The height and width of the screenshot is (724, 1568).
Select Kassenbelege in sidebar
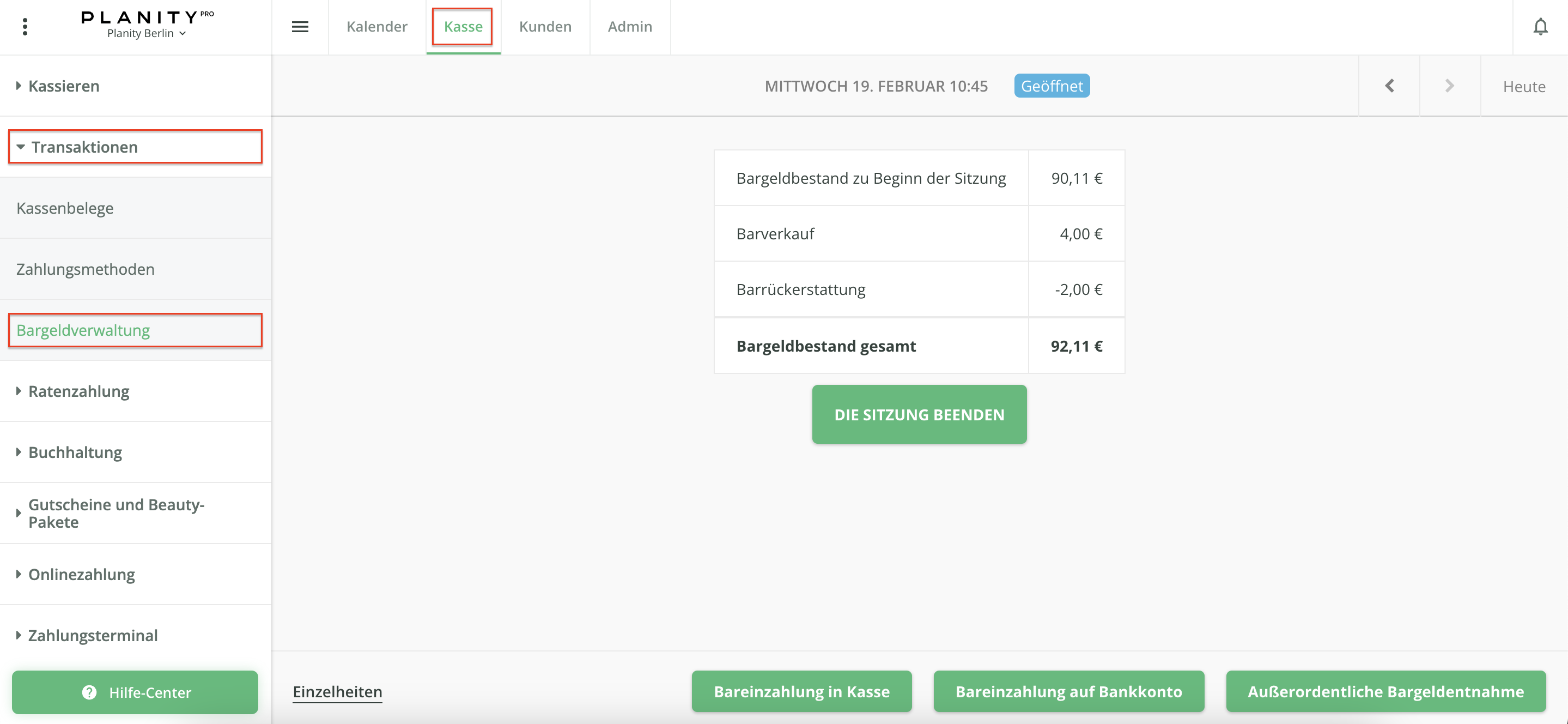click(65, 208)
